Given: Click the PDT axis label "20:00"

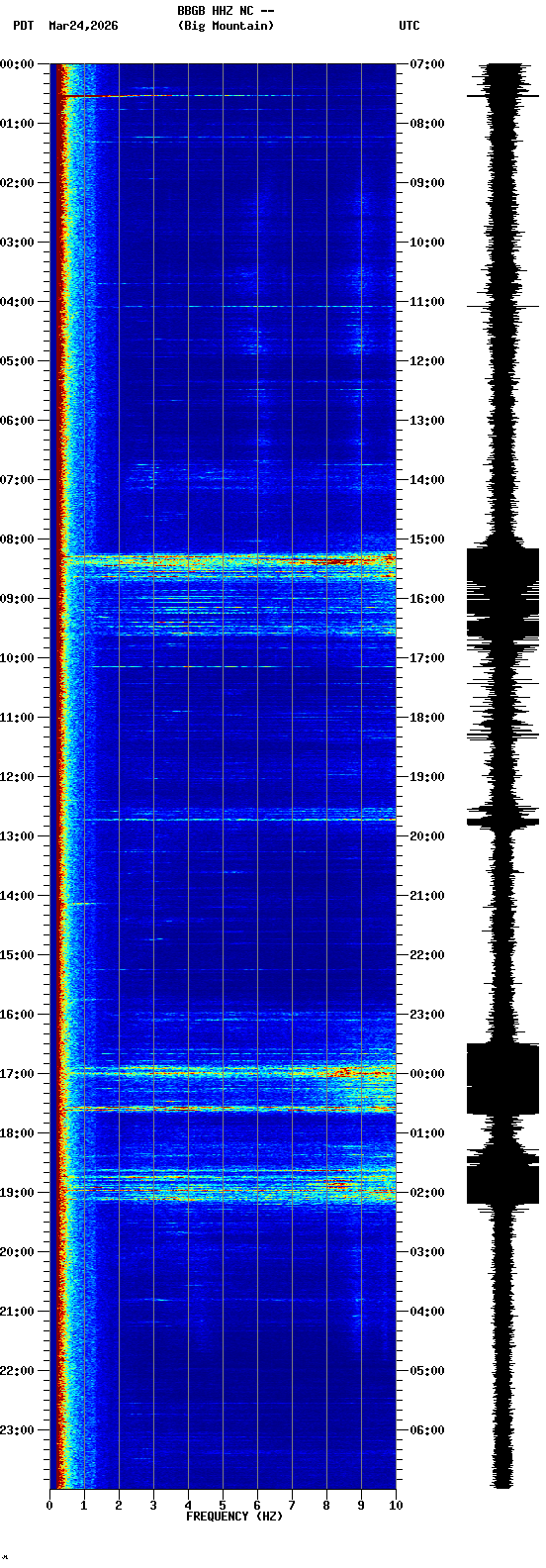Looking at the screenshot, I should [18, 1252].
